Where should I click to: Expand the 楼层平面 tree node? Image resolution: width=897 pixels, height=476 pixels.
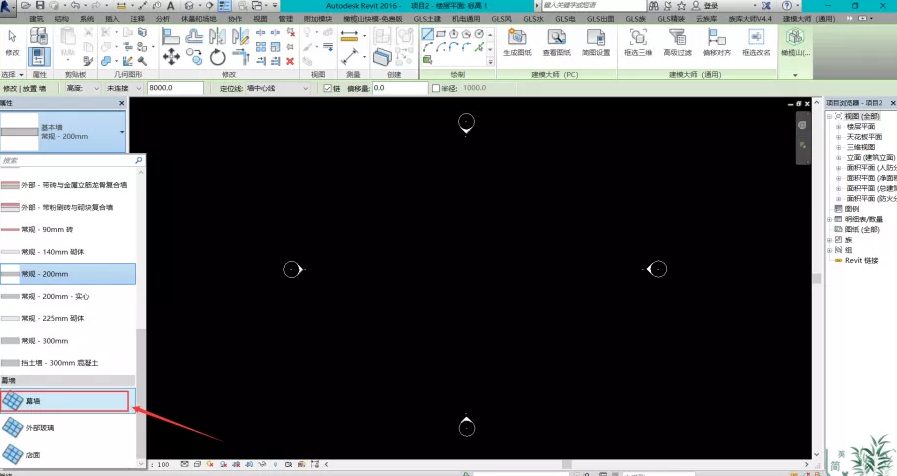coord(839,126)
